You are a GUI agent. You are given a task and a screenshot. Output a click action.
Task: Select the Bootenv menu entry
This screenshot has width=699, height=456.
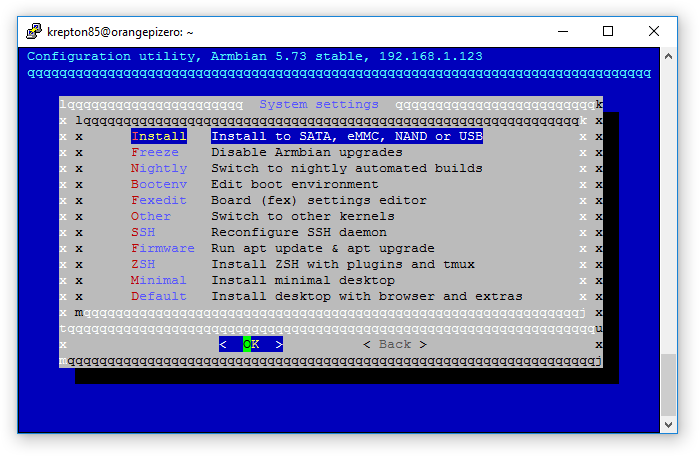pyautogui.click(x=159, y=184)
